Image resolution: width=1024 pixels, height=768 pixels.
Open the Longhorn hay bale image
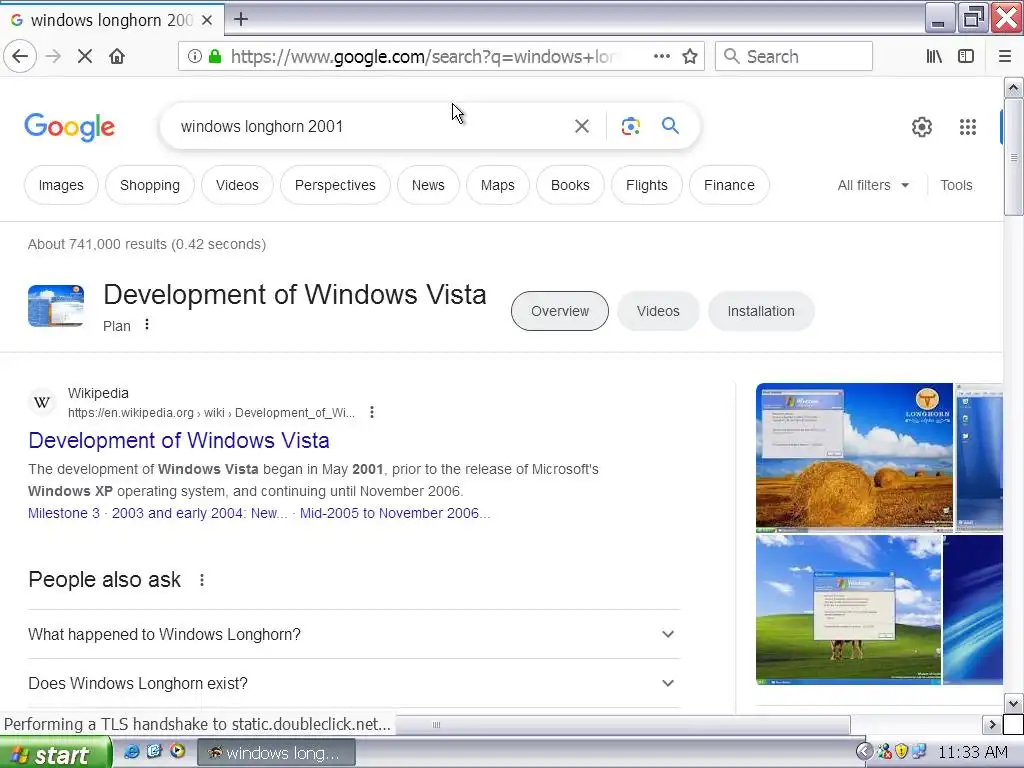pos(854,456)
